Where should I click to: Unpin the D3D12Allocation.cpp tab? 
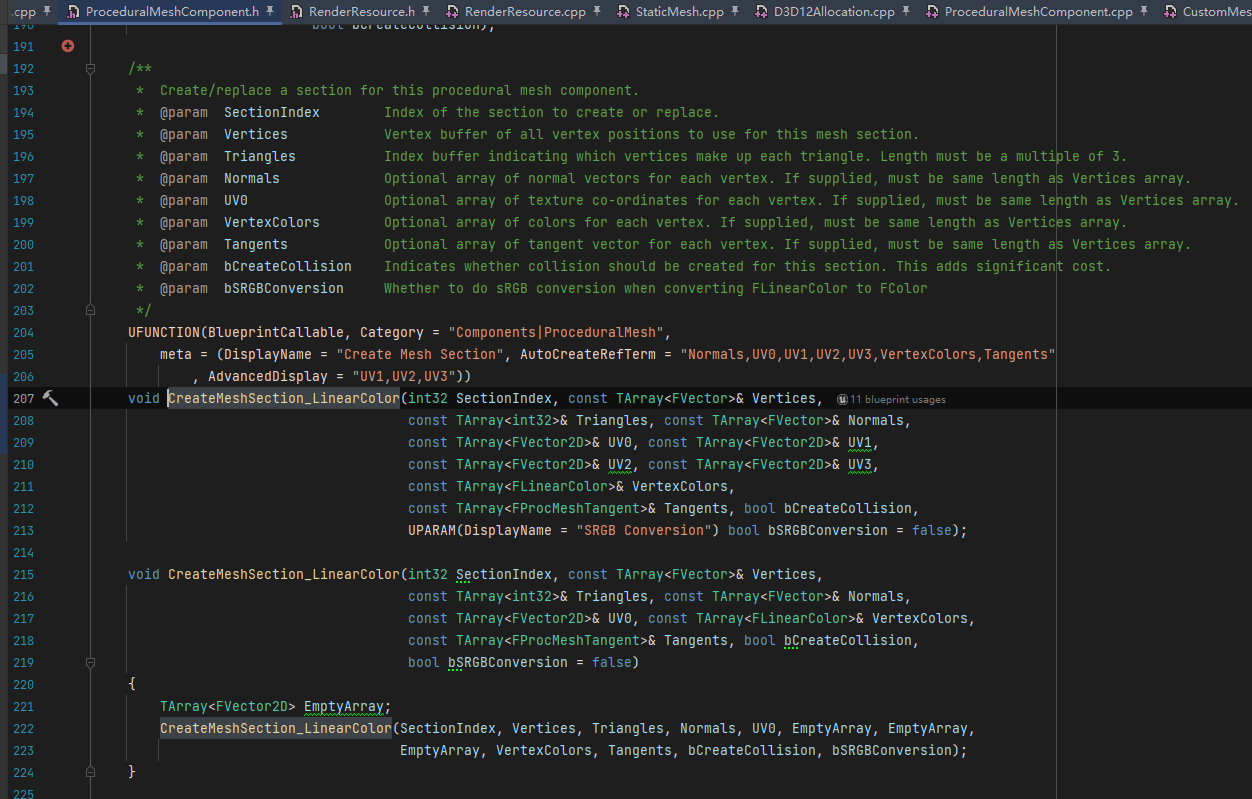[x=906, y=12]
